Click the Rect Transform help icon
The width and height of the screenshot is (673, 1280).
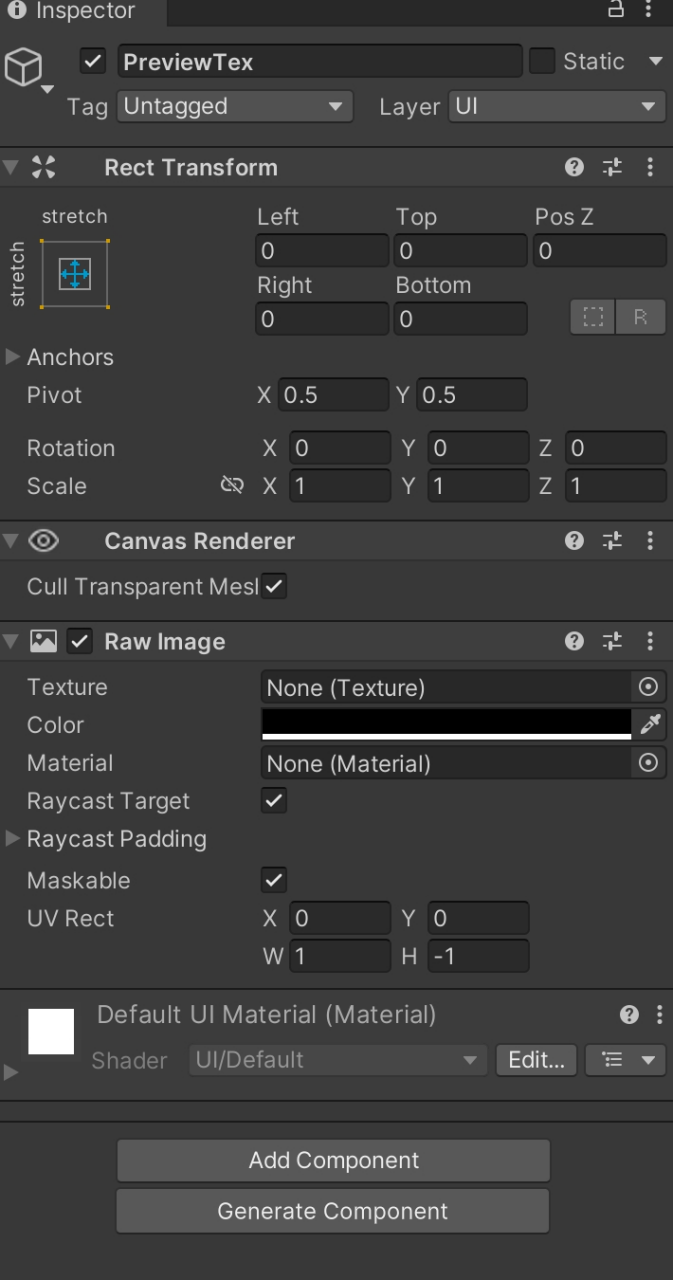[574, 167]
